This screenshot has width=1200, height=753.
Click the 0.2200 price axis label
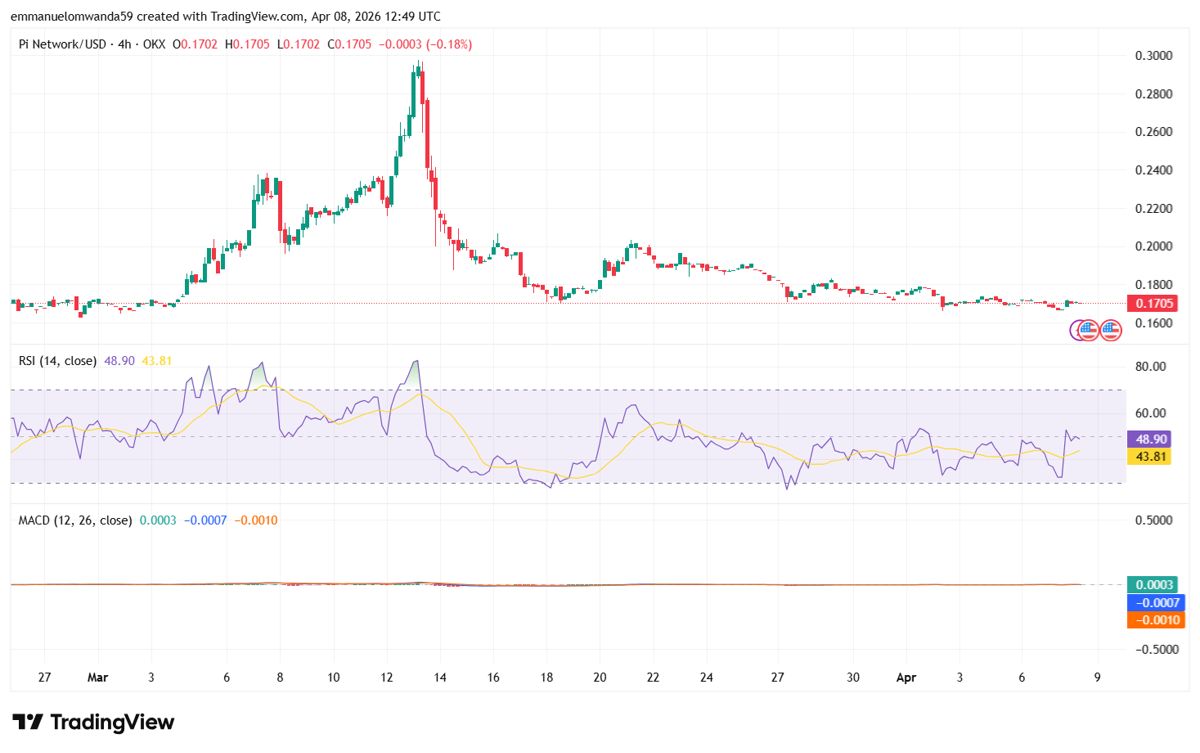pos(1153,209)
